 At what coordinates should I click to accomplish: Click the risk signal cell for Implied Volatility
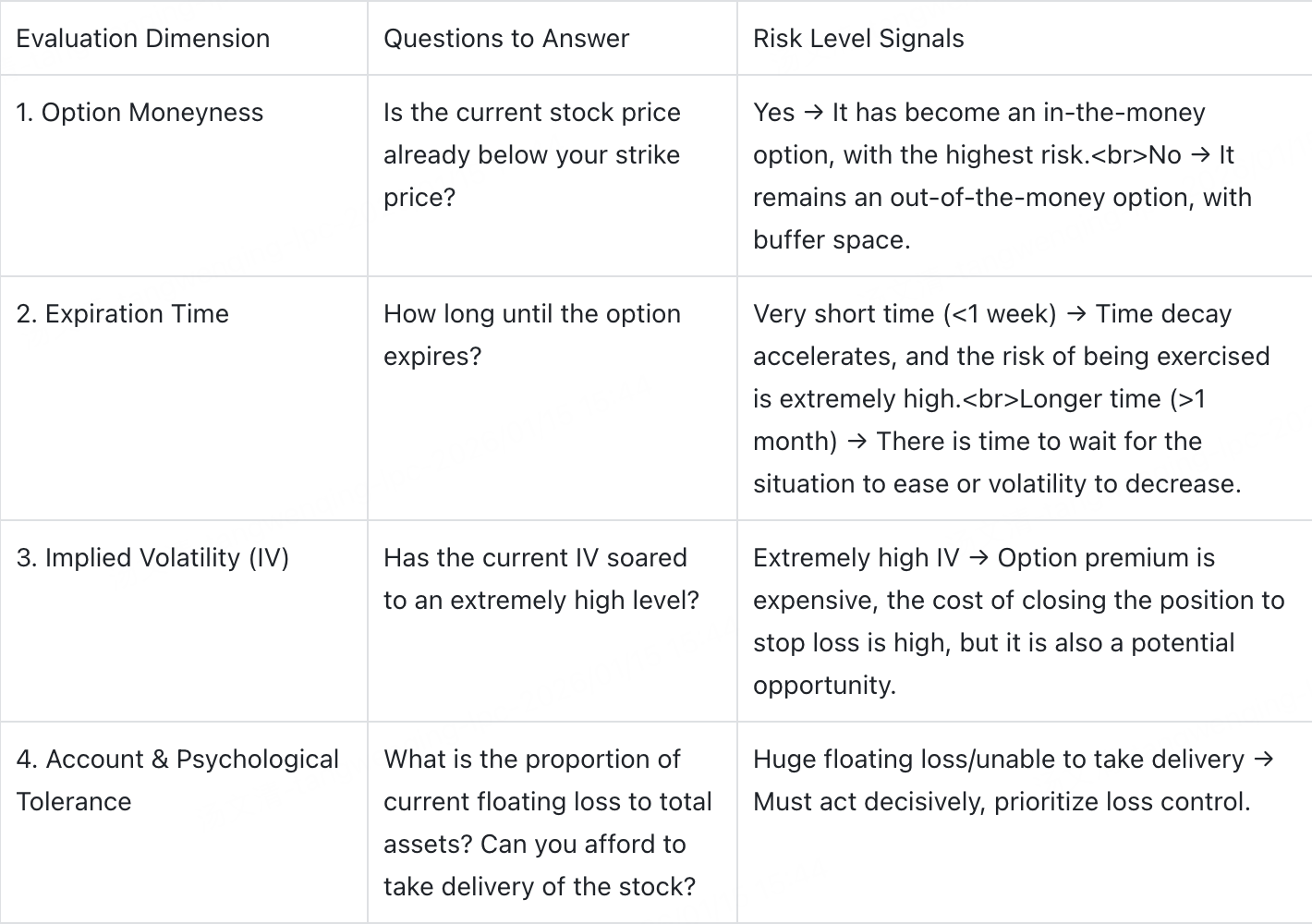[1018, 622]
